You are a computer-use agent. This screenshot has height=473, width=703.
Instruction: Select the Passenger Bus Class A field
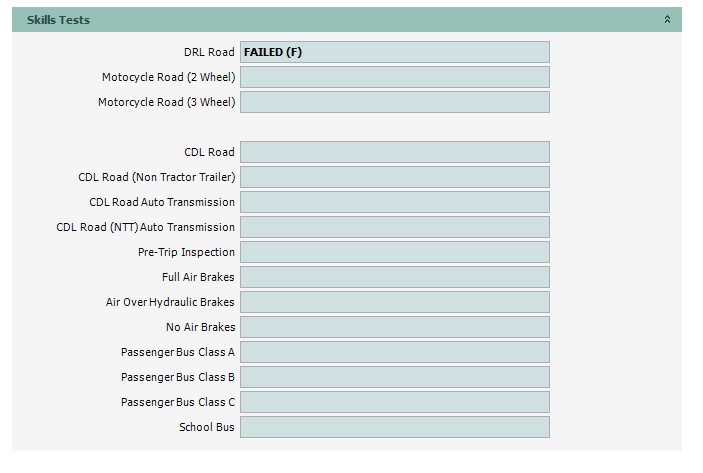point(394,352)
